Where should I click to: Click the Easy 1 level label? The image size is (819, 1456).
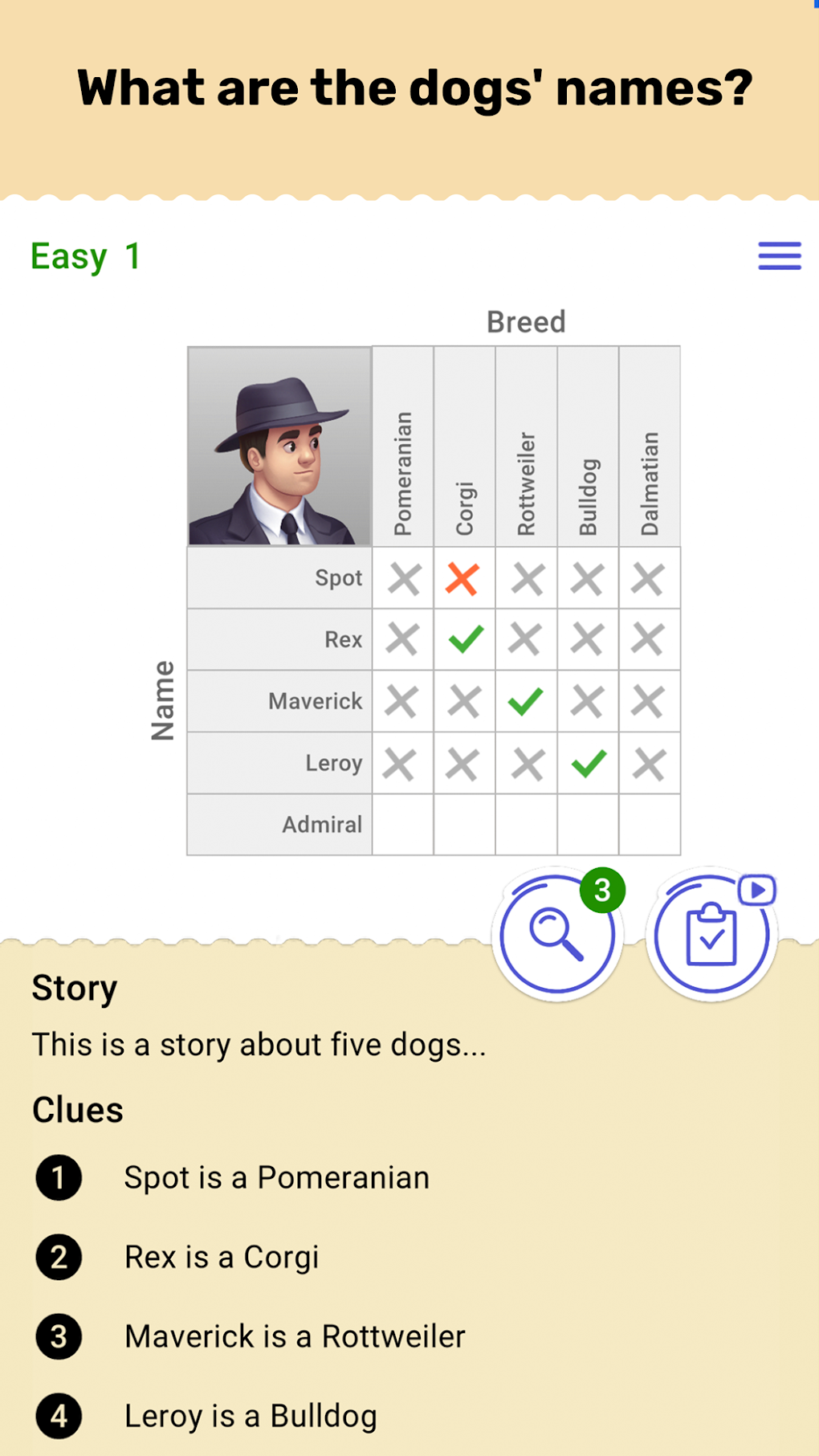84,255
